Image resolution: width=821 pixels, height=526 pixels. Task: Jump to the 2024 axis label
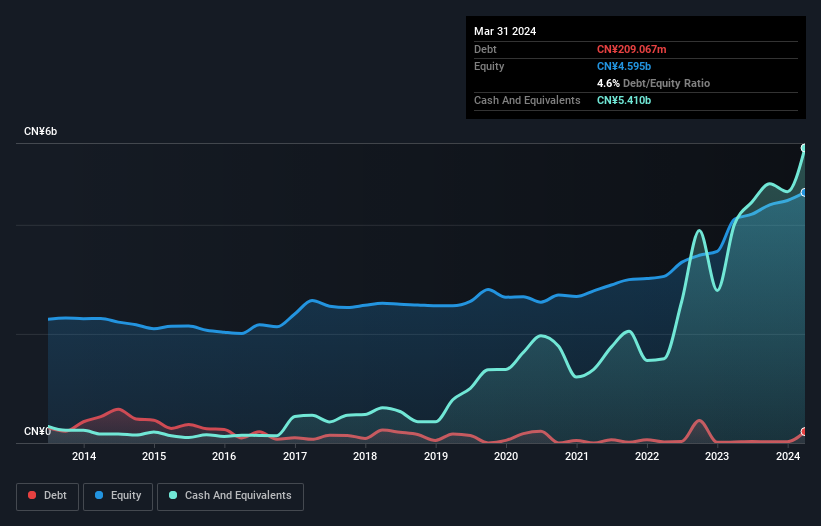point(788,457)
